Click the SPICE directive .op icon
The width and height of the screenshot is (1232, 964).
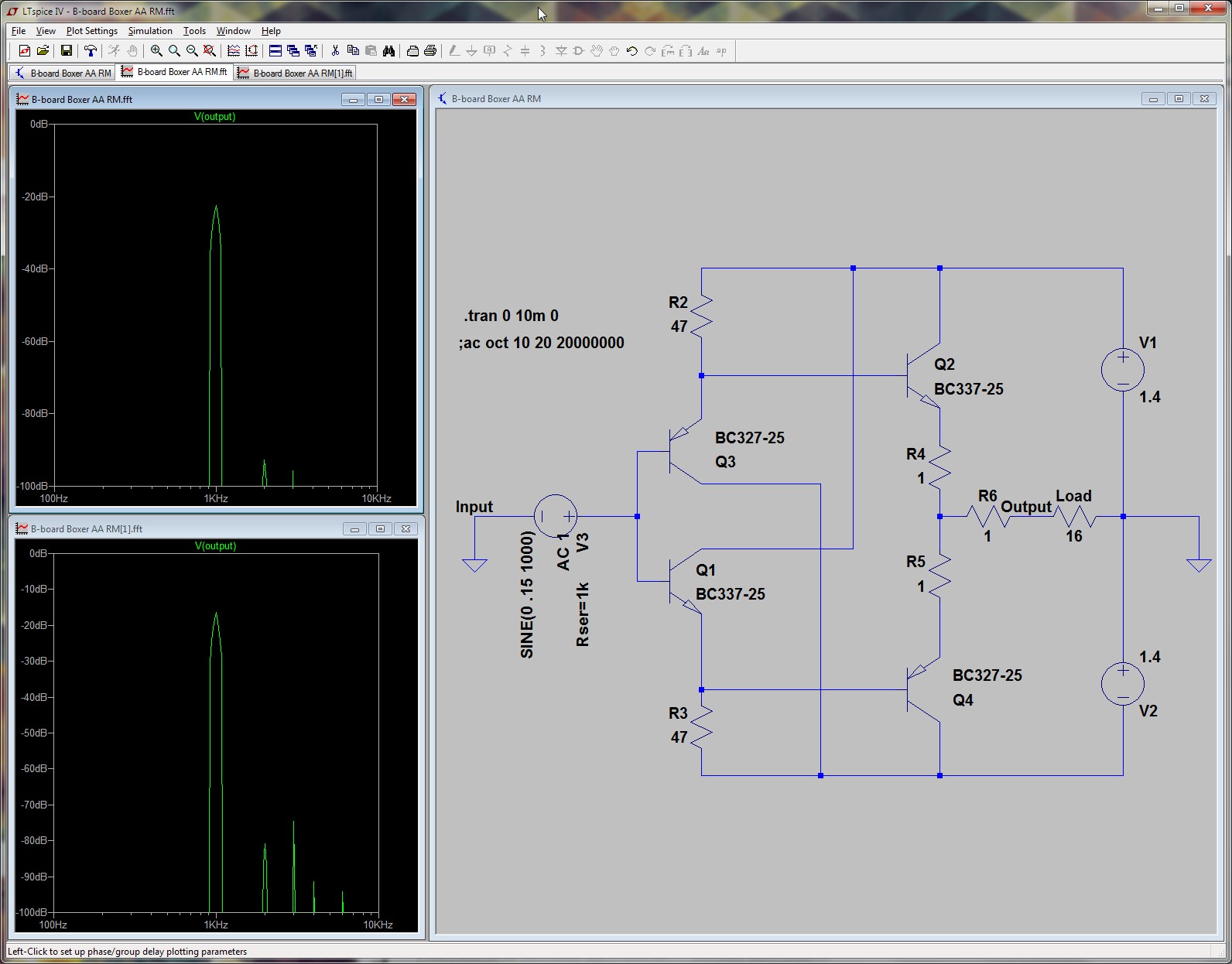(x=721, y=51)
